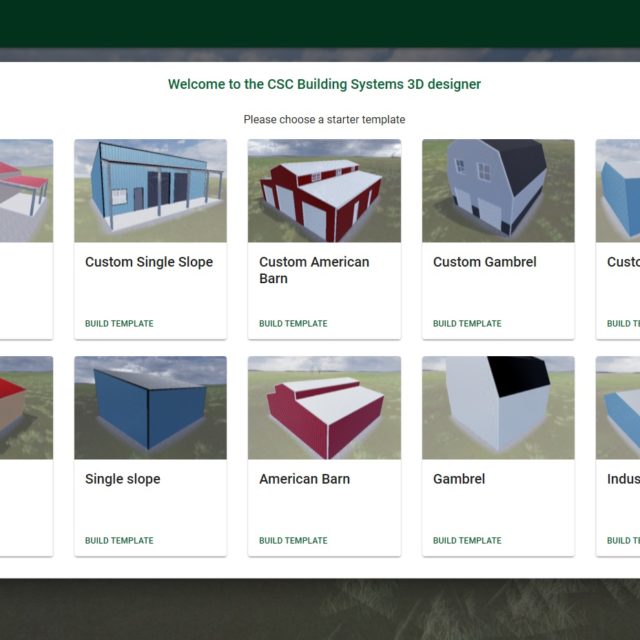
Task: Open the Custom Single Slope building thumbnail
Action: click(x=150, y=191)
